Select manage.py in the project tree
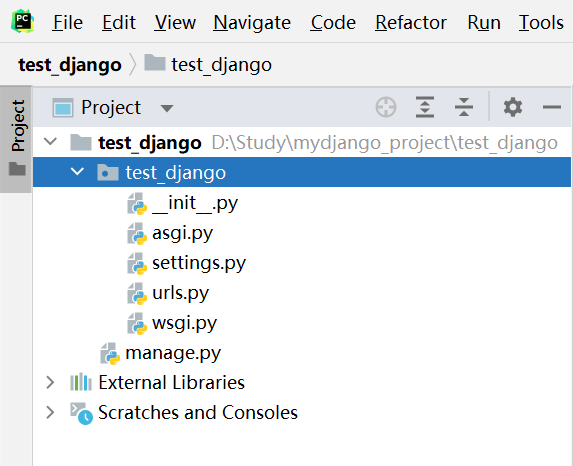 [x=173, y=353]
